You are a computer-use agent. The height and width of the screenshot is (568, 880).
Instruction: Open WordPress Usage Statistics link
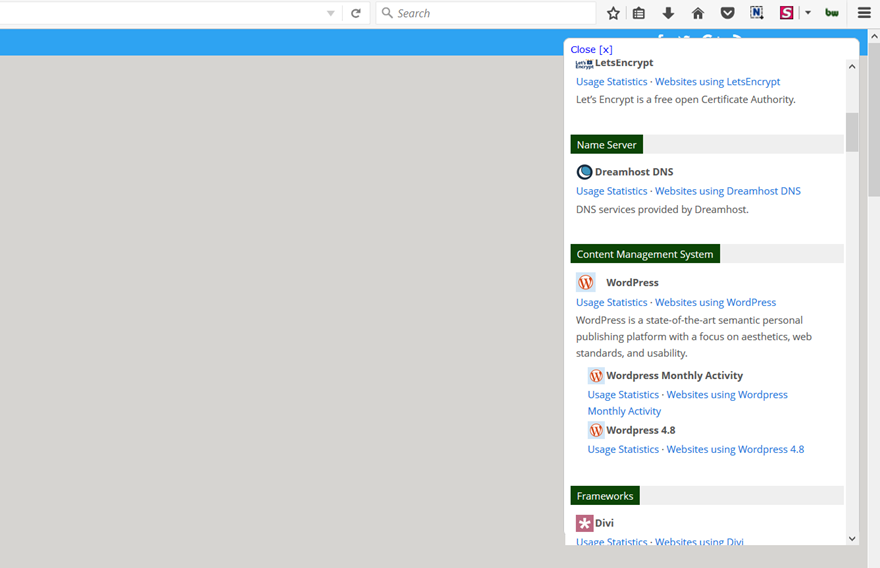[x=611, y=302]
